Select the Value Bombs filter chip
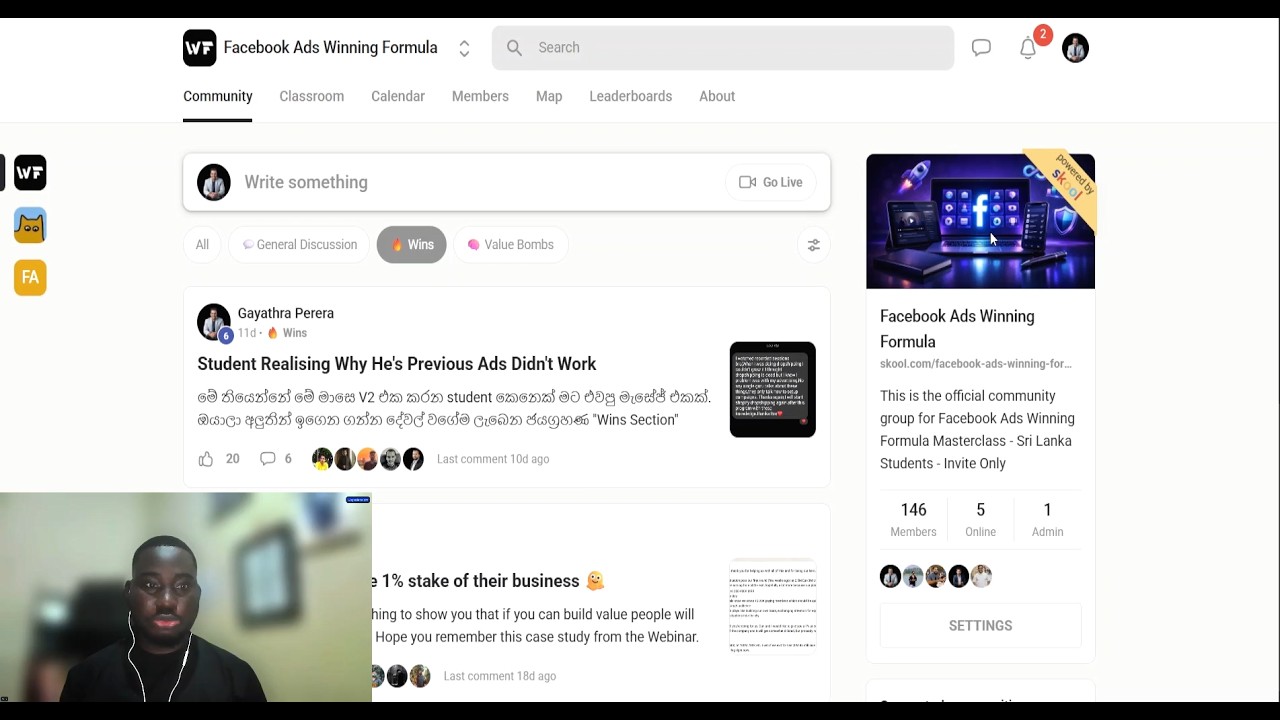Screen dimensions: 1280x720 (510, 244)
